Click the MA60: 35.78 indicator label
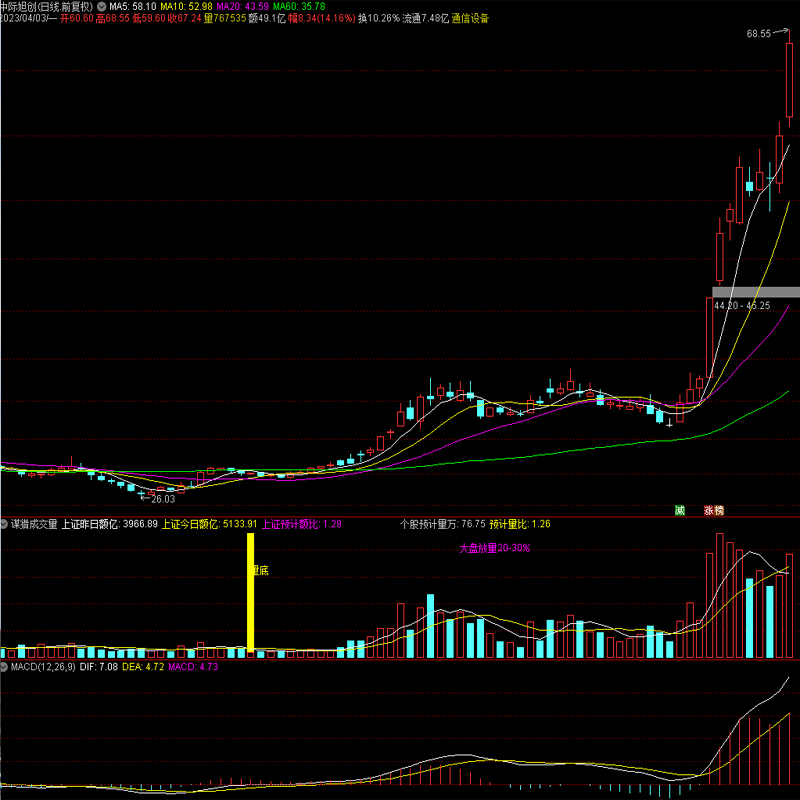Image resolution: width=800 pixels, height=800 pixels. click(300, 6)
